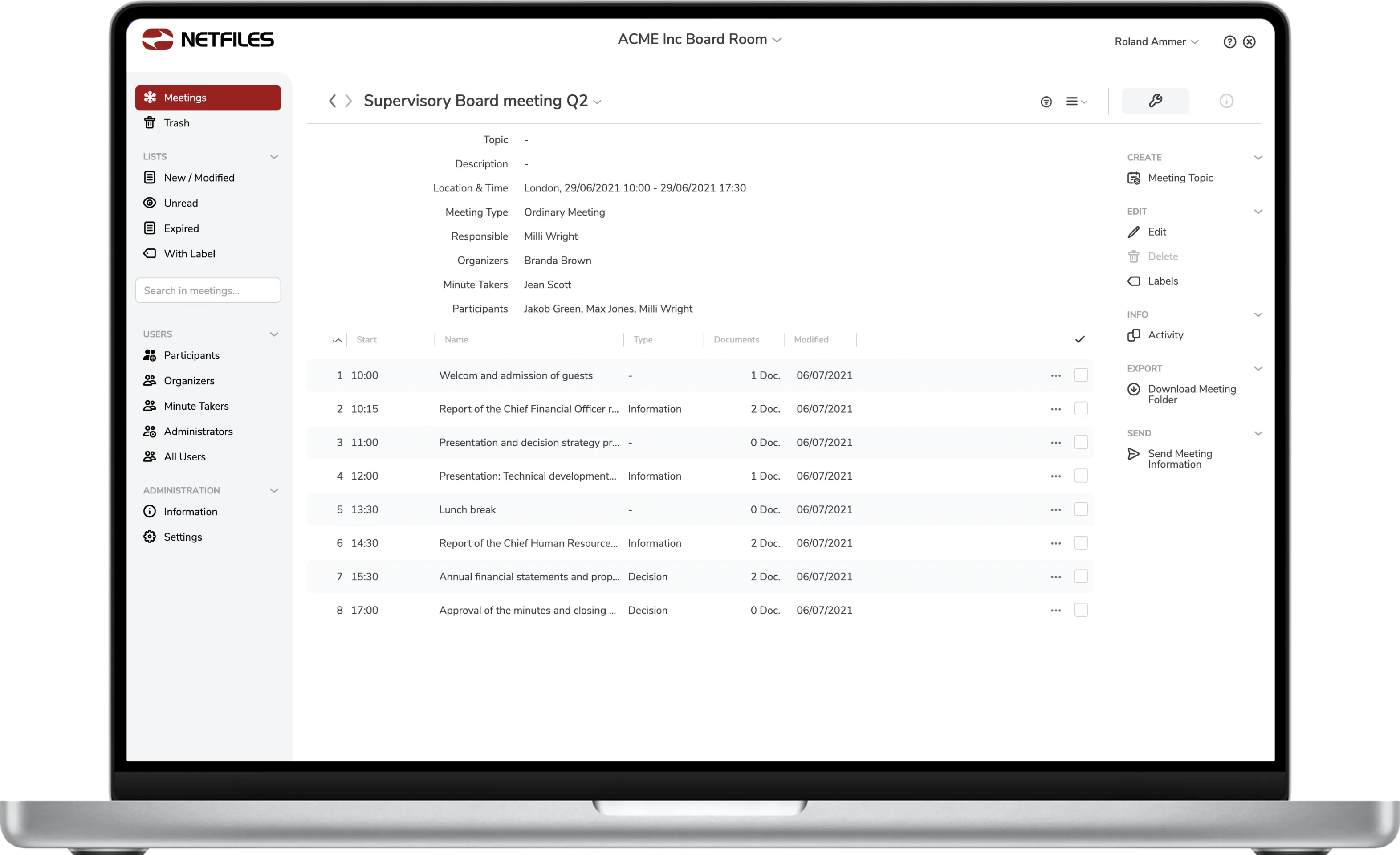1400x855 pixels.
Task: Open more options for Lunch break row
Action: [x=1056, y=509]
